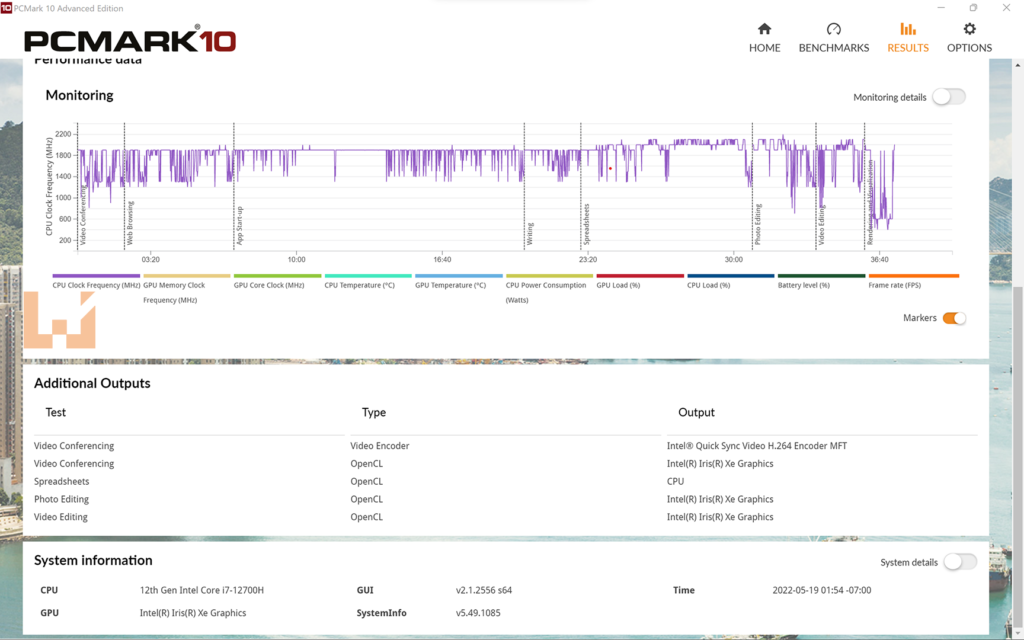Viewport: 1024px width, 640px height.
Task: Click the CPU output for Spreadsheets
Action: tap(675, 481)
